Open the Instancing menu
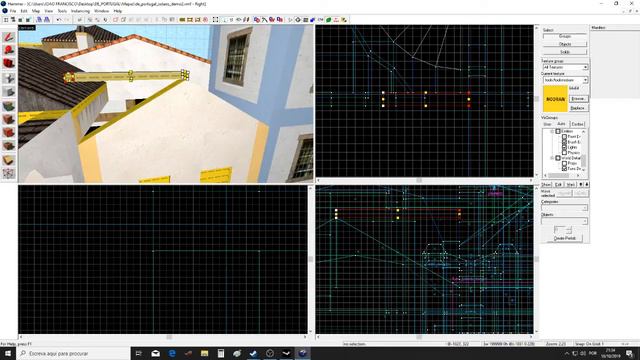This screenshot has height=360, width=640. pyautogui.click(x=80, y=11)
